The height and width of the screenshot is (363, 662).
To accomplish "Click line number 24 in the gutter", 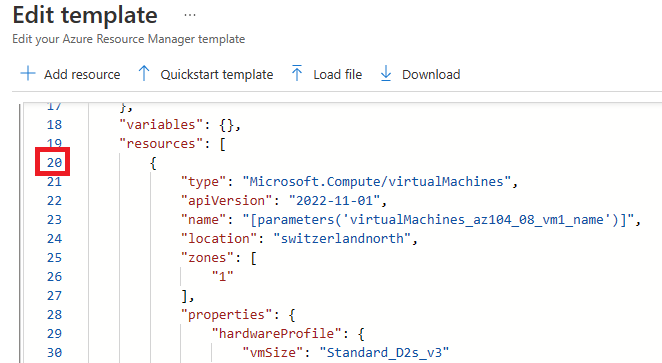I will pyautogui.click(x=54, y=238).
